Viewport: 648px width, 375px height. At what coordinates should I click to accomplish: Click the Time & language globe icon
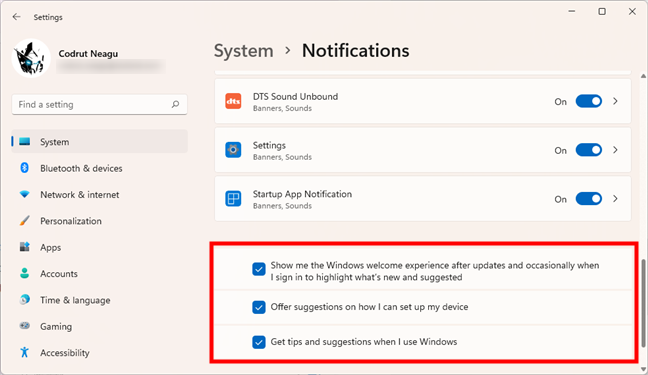click(x=25, y=300)
